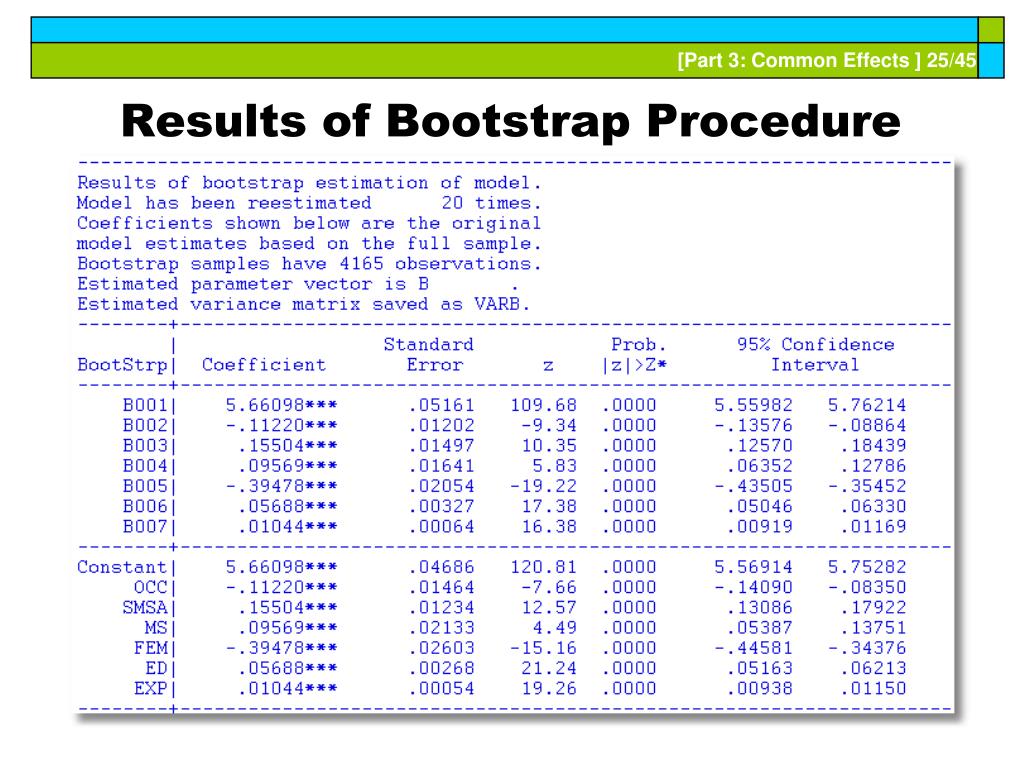Click z value '16.38'

click(x=549, y=527)
